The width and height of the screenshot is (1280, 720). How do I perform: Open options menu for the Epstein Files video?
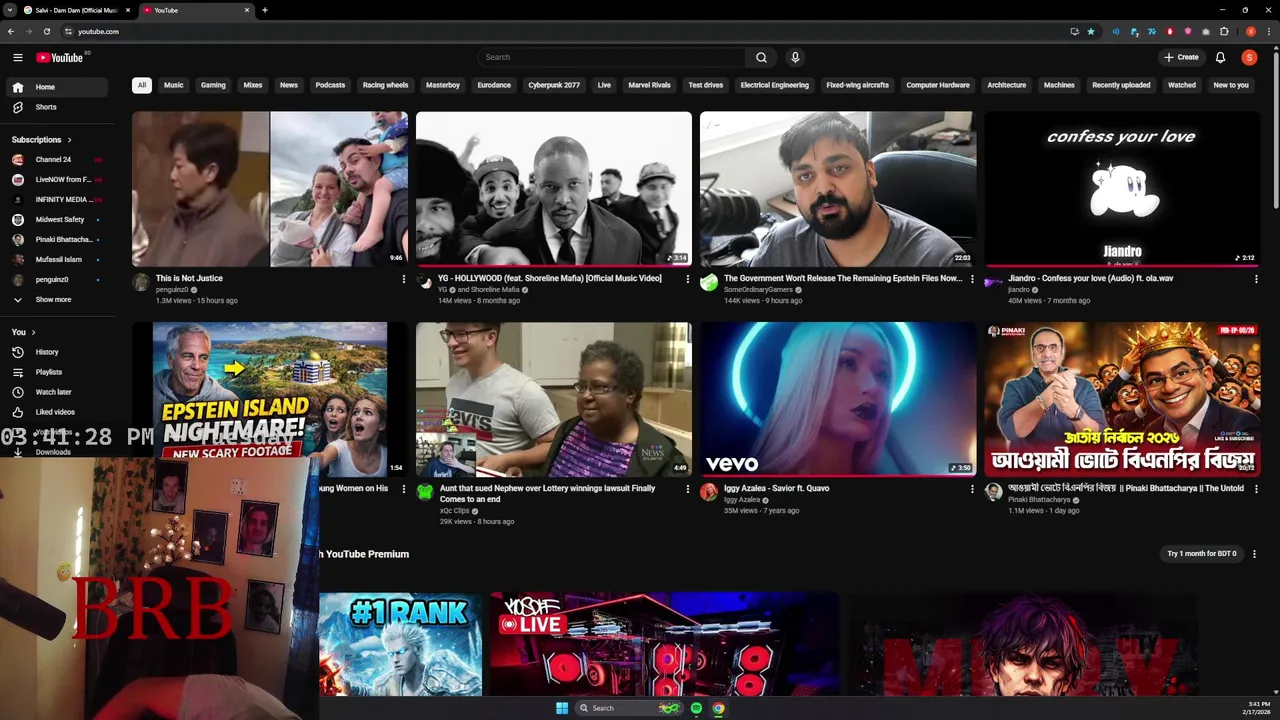pyautogui.click(x=971, y=279)
